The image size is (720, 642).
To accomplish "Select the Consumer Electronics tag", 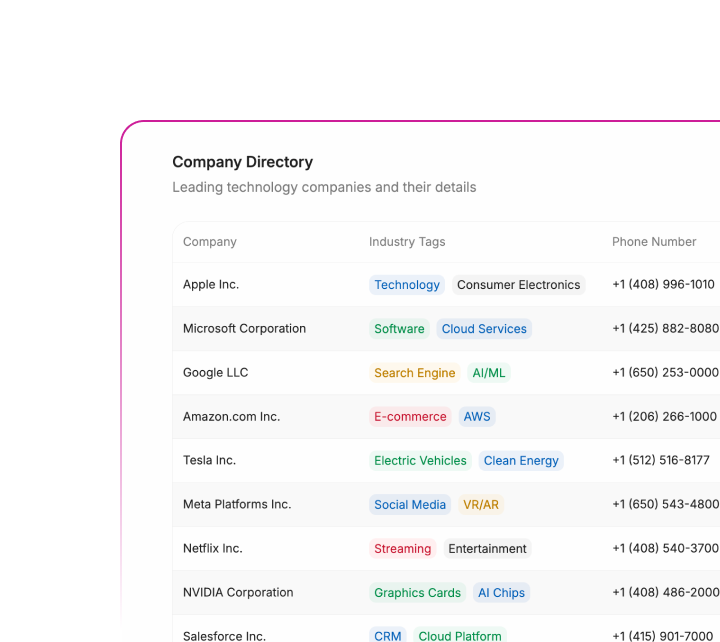I will point(518,285).
